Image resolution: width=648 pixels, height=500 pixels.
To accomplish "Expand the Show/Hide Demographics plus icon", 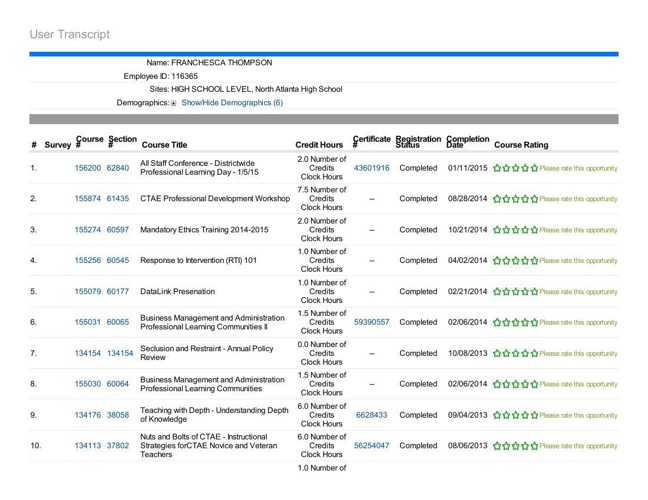I will 174,103.
